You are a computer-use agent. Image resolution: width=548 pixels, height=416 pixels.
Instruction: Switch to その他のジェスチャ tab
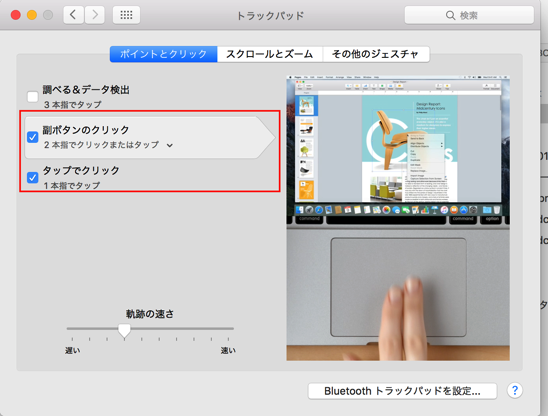[x=376, y=54]
